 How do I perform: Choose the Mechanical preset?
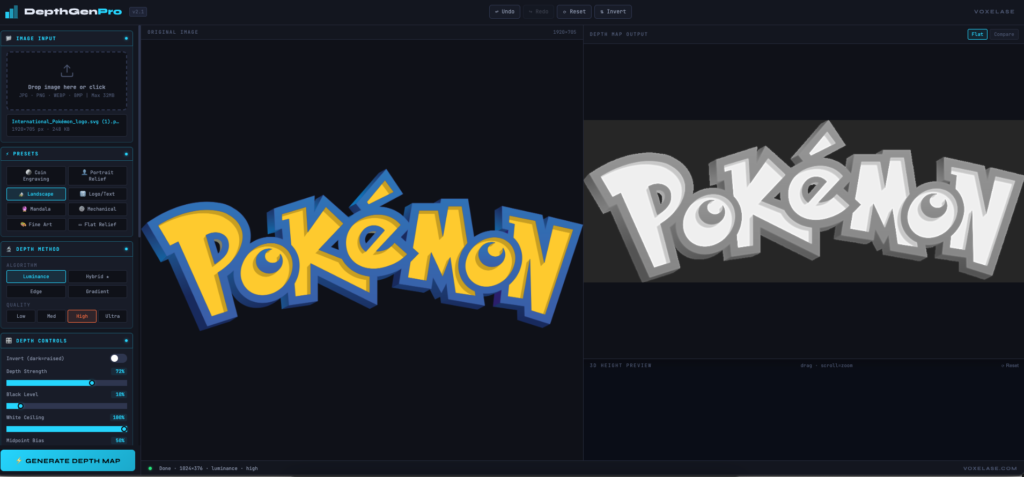pos(97,209)
